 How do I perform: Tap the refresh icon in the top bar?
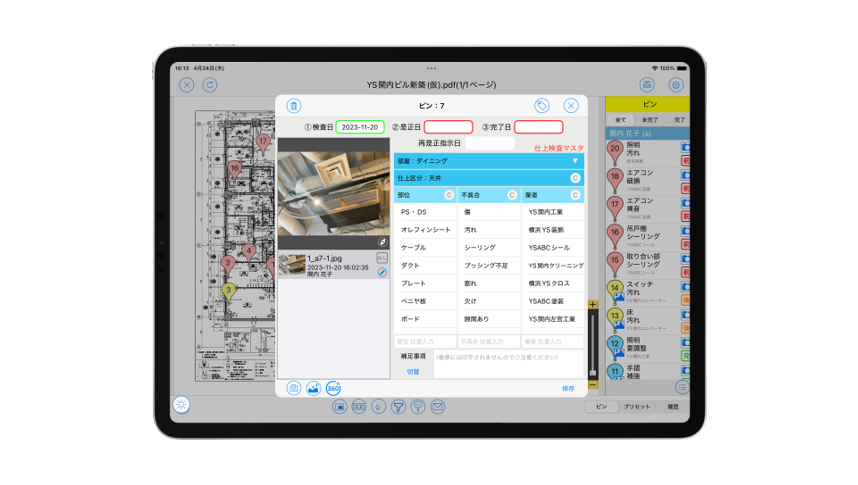(210, 85)
